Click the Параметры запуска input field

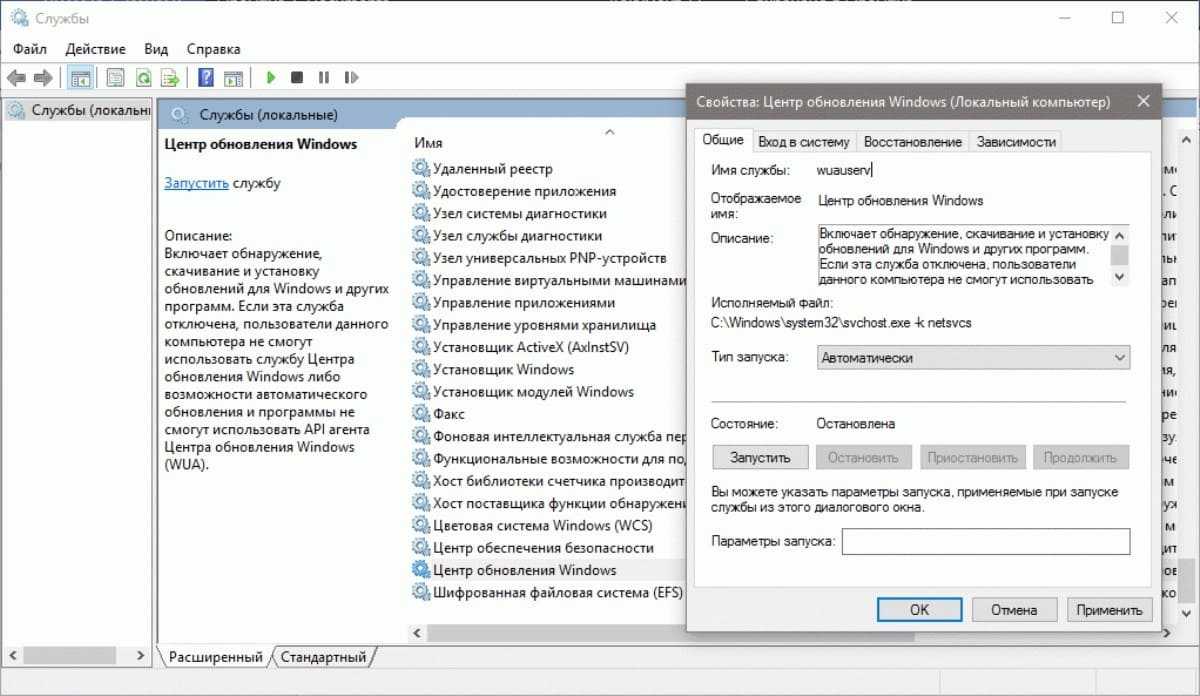tap(985, 541)
